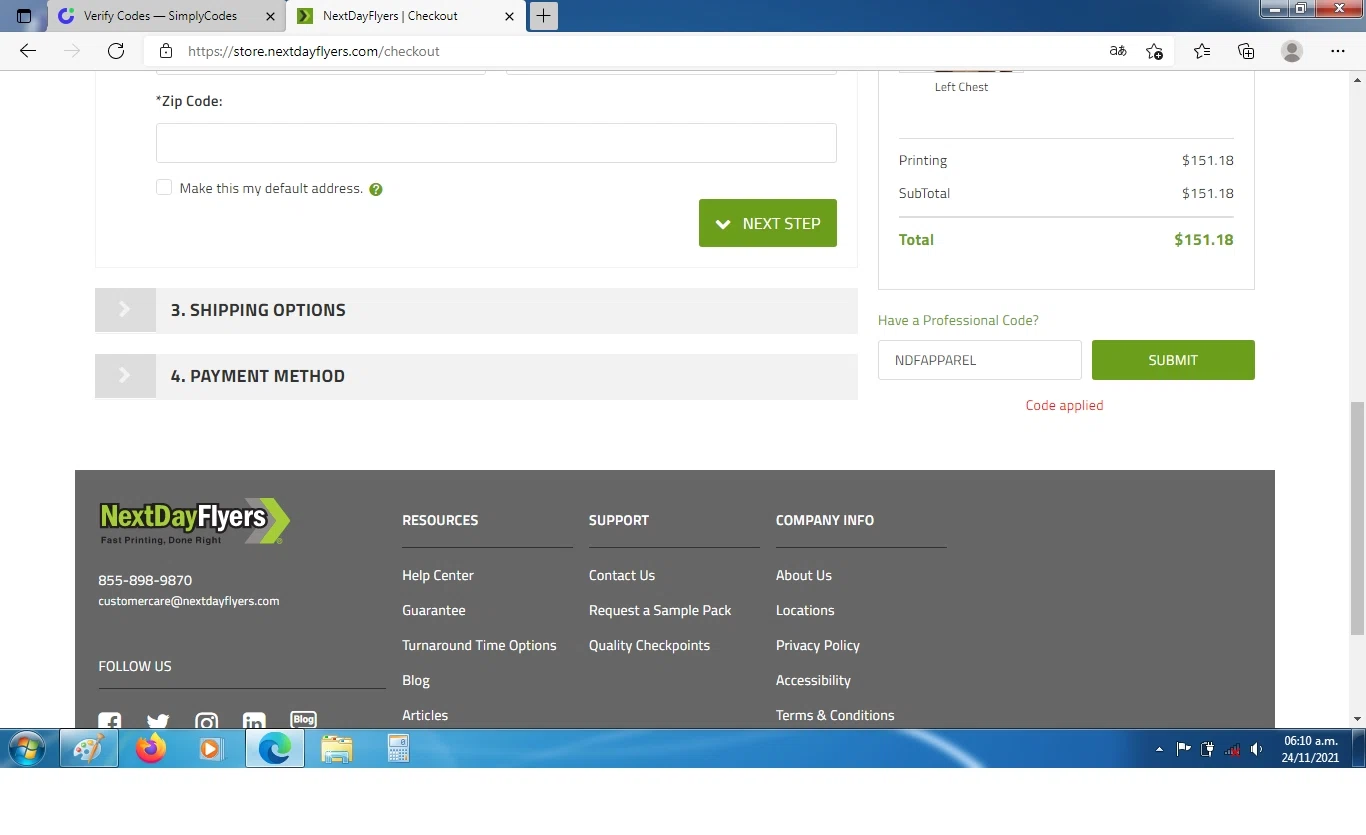Expand the Payment Method section
The image size is (1366, 835).
(x=476, y=376)
